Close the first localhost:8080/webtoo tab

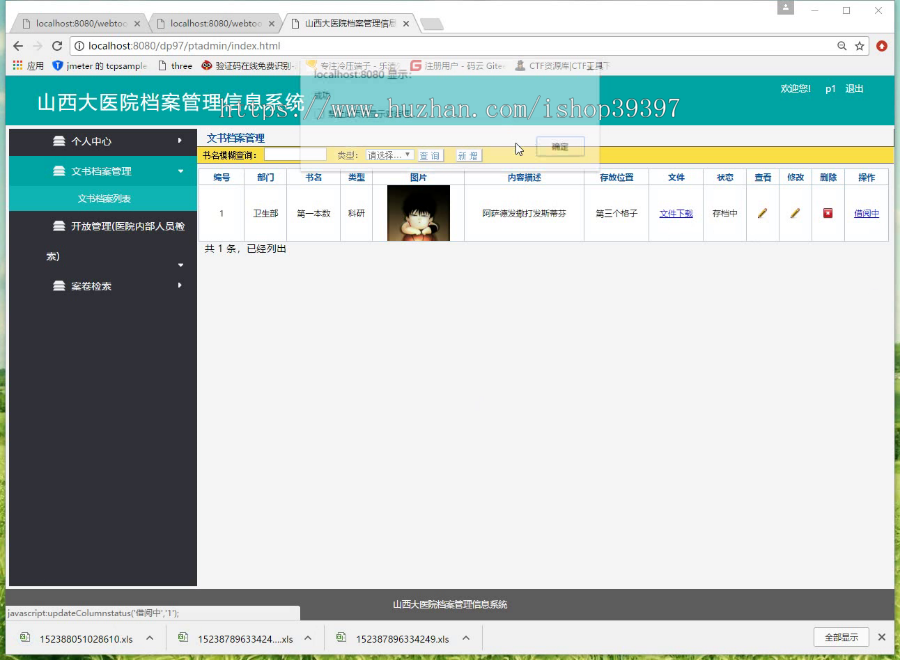coord(137,24)
